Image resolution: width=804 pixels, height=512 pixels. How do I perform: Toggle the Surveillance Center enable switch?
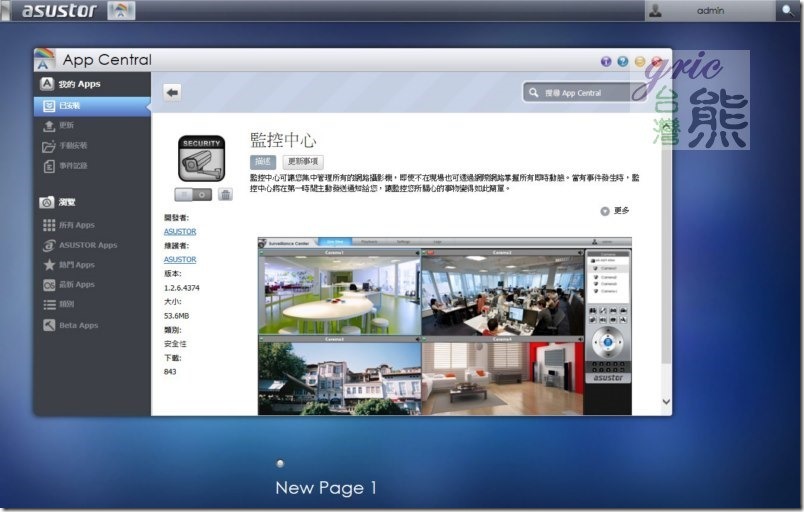coord(193,195)
